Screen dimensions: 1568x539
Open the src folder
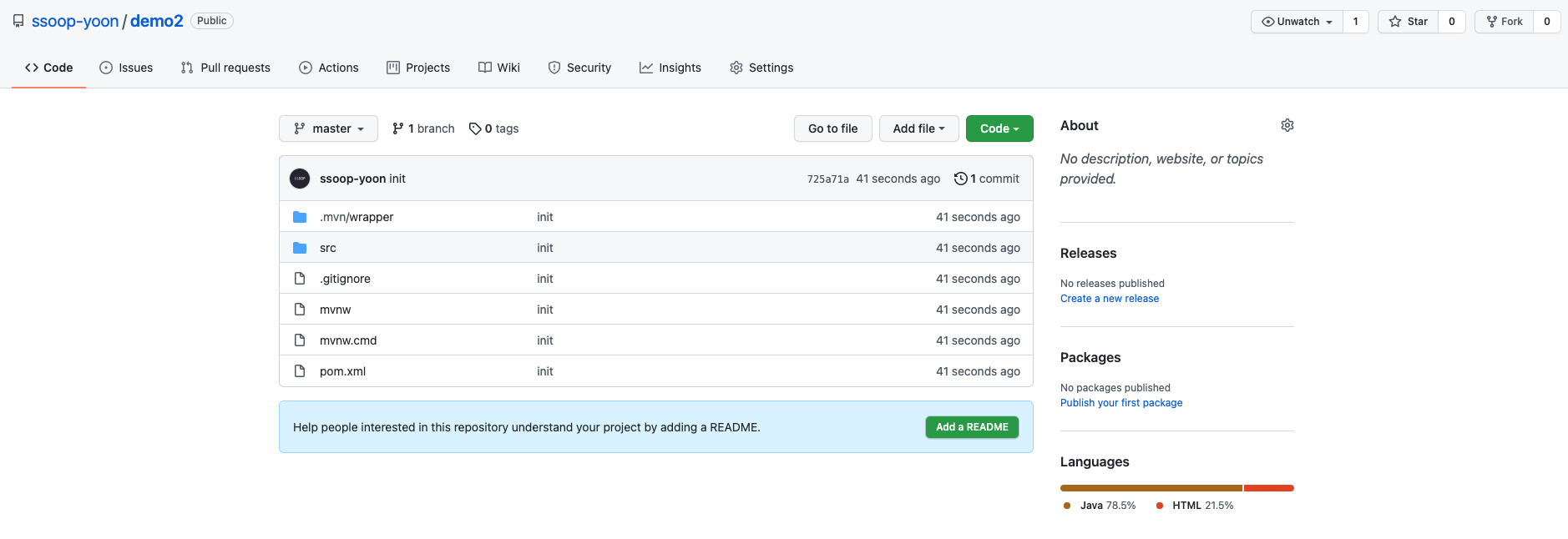tap(328, 248)
